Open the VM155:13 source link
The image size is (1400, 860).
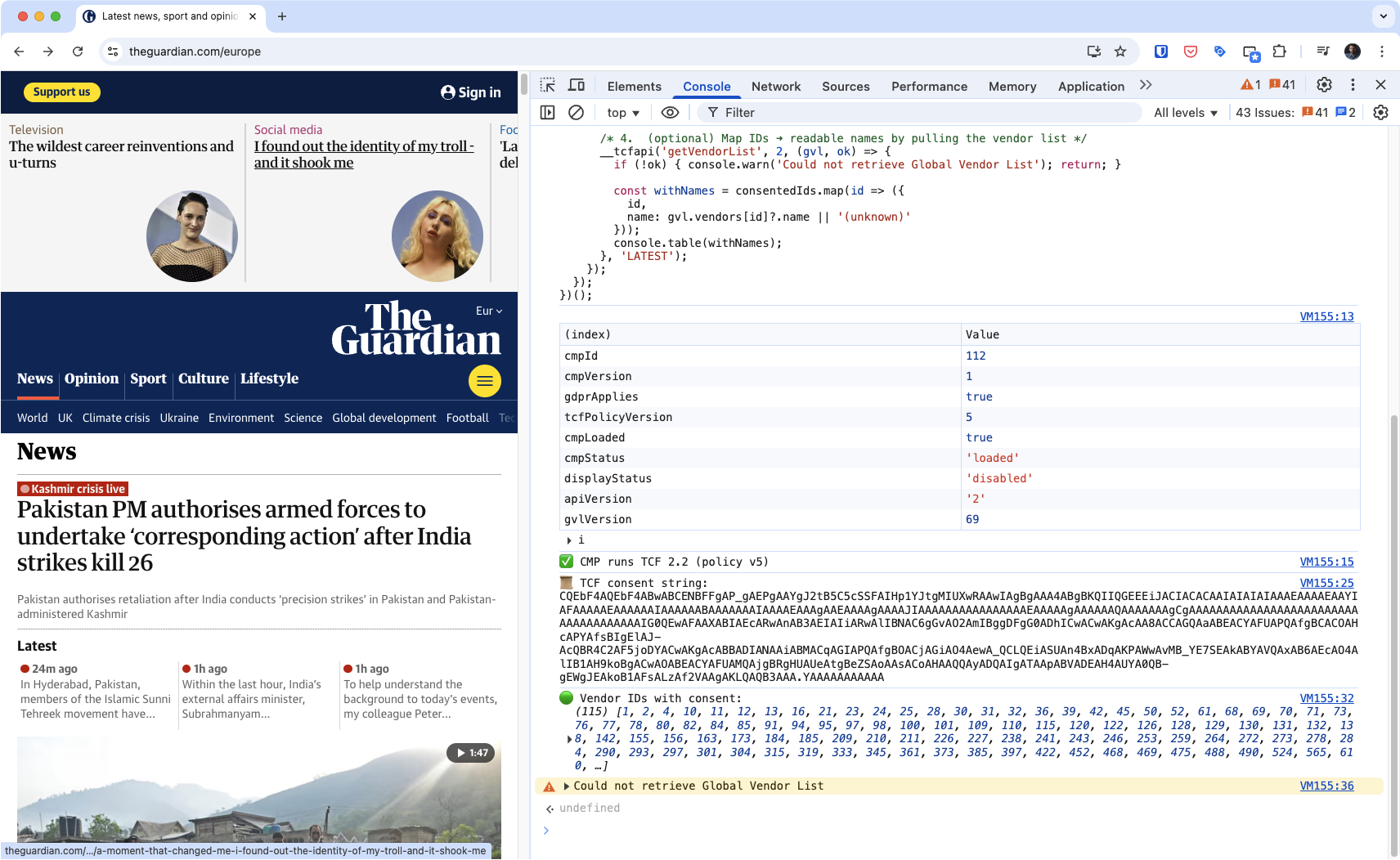1326,316
